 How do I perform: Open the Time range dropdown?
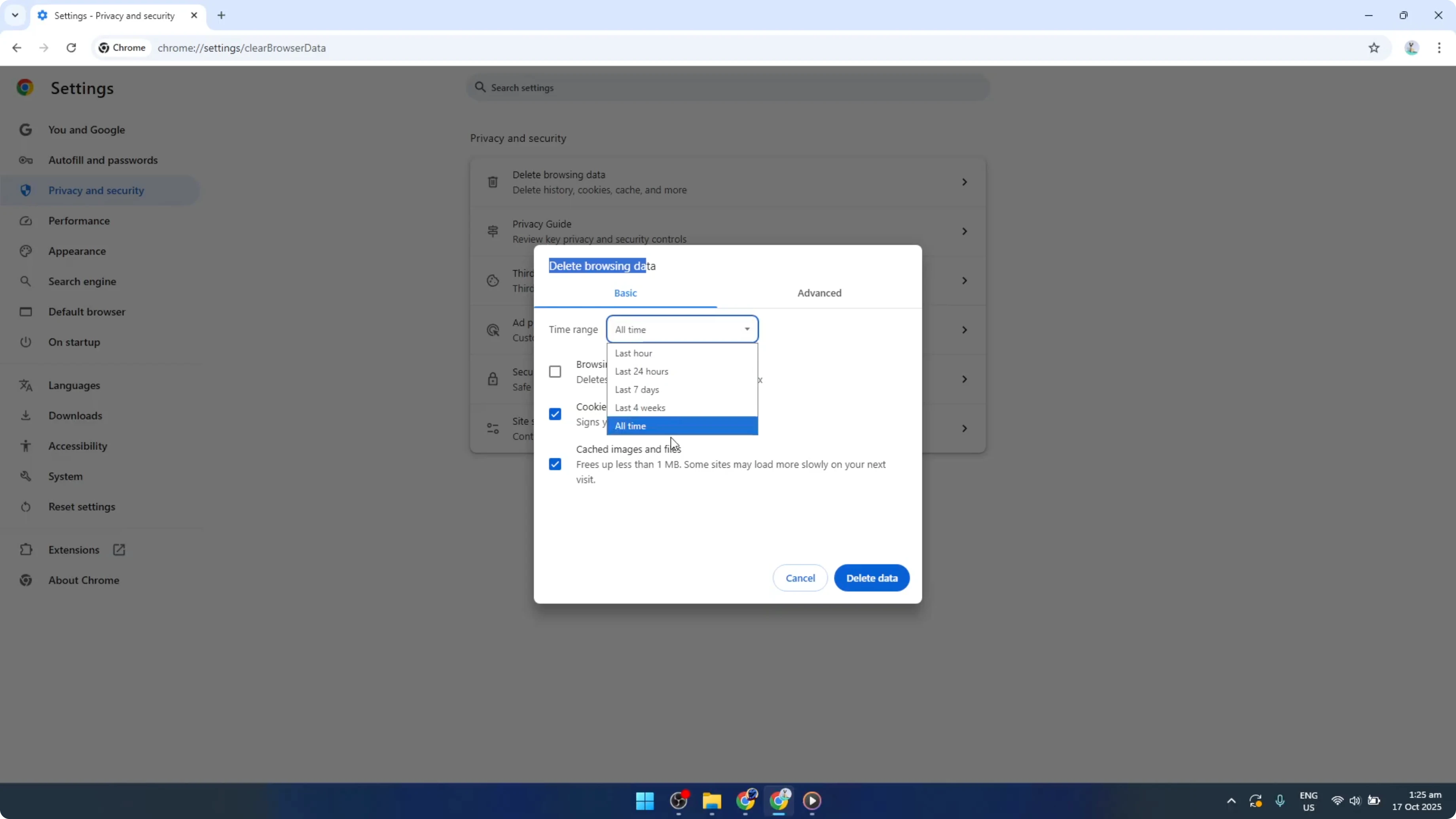(x=682, y=330)
